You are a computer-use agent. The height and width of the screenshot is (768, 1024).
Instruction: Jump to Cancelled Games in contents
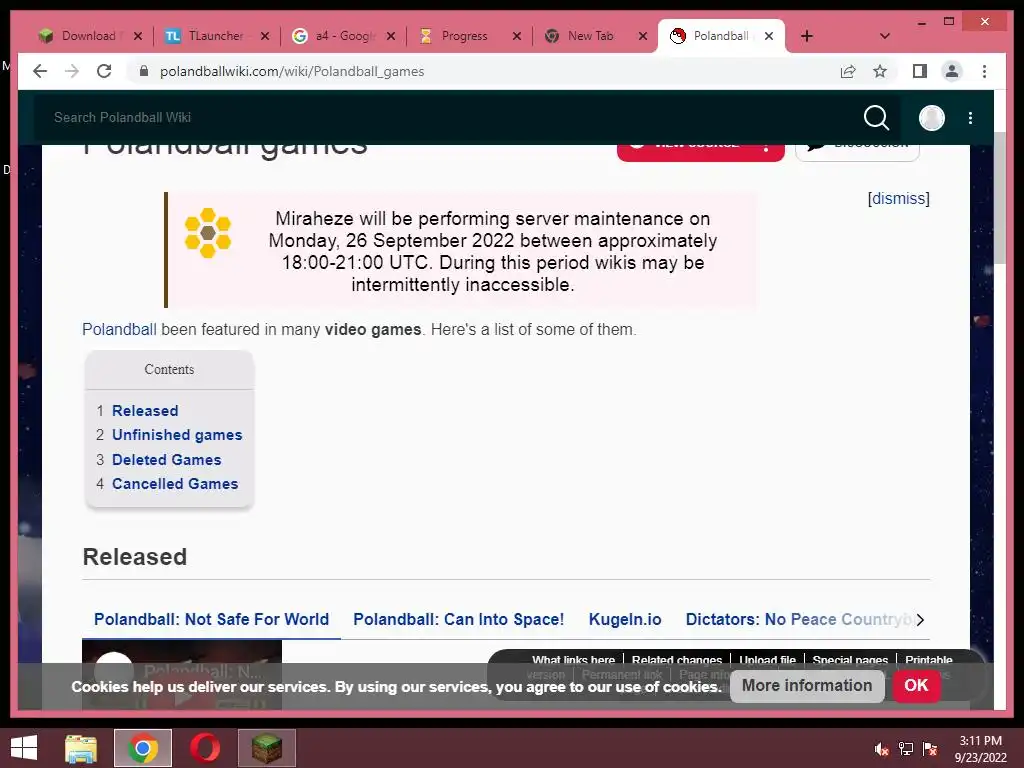tap(175, 484)
